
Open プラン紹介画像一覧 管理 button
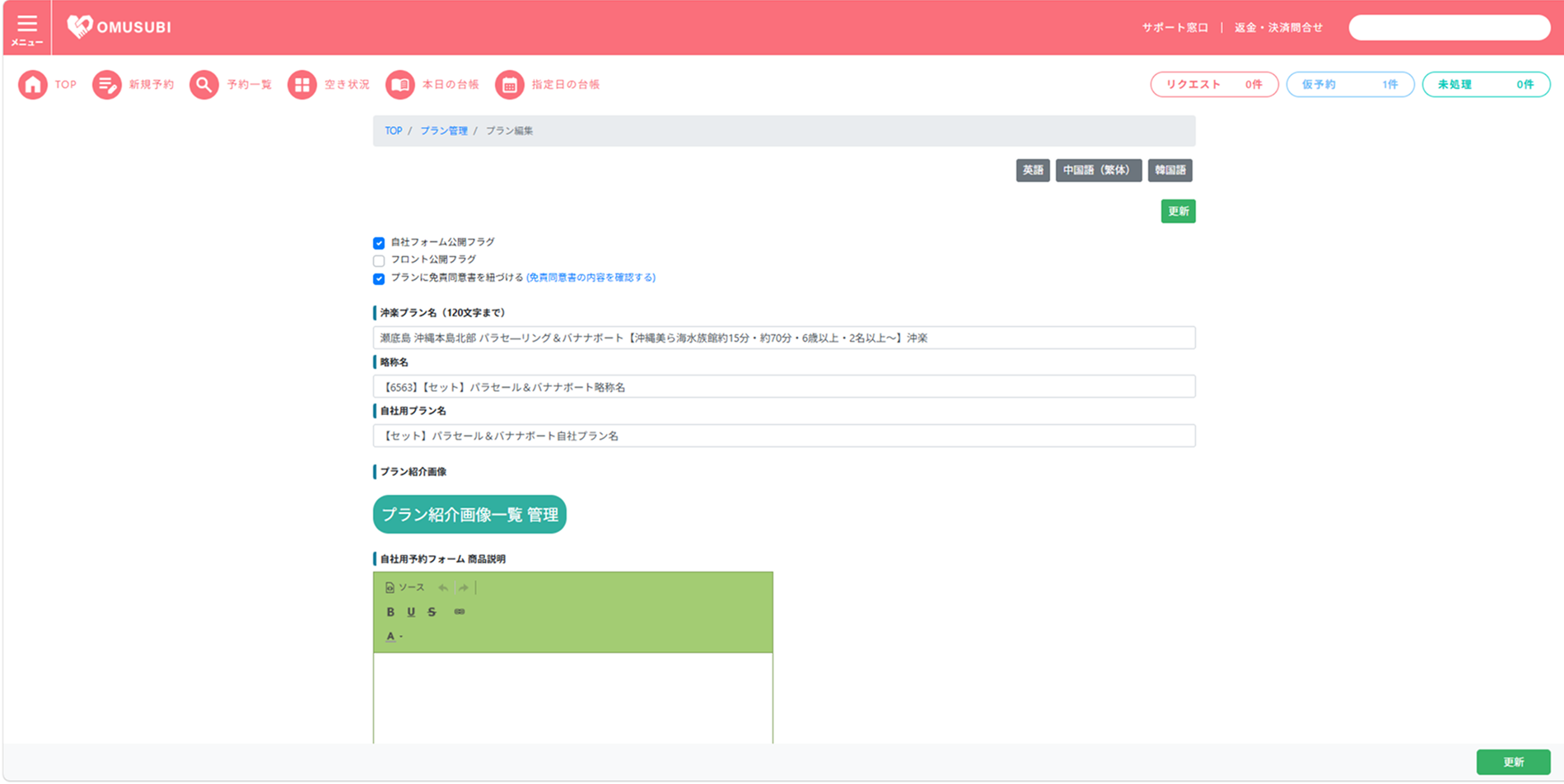pos(469,515)
